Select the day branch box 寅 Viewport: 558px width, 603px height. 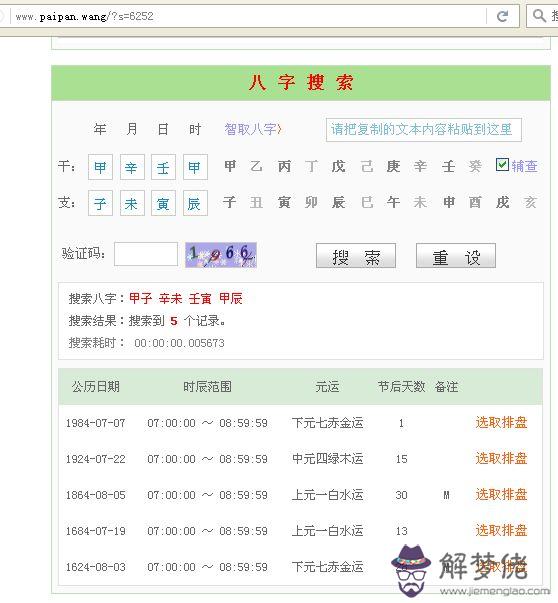tap(163, 203)
